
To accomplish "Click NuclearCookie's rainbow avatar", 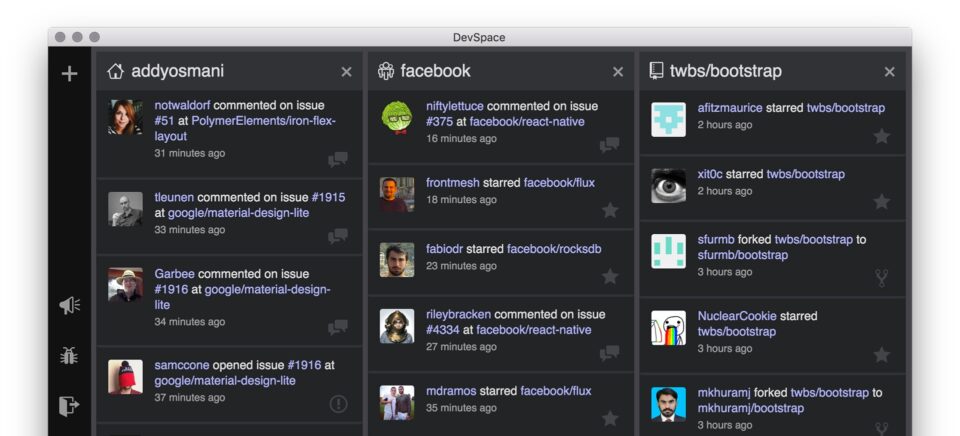I will (x=669, y=328).
